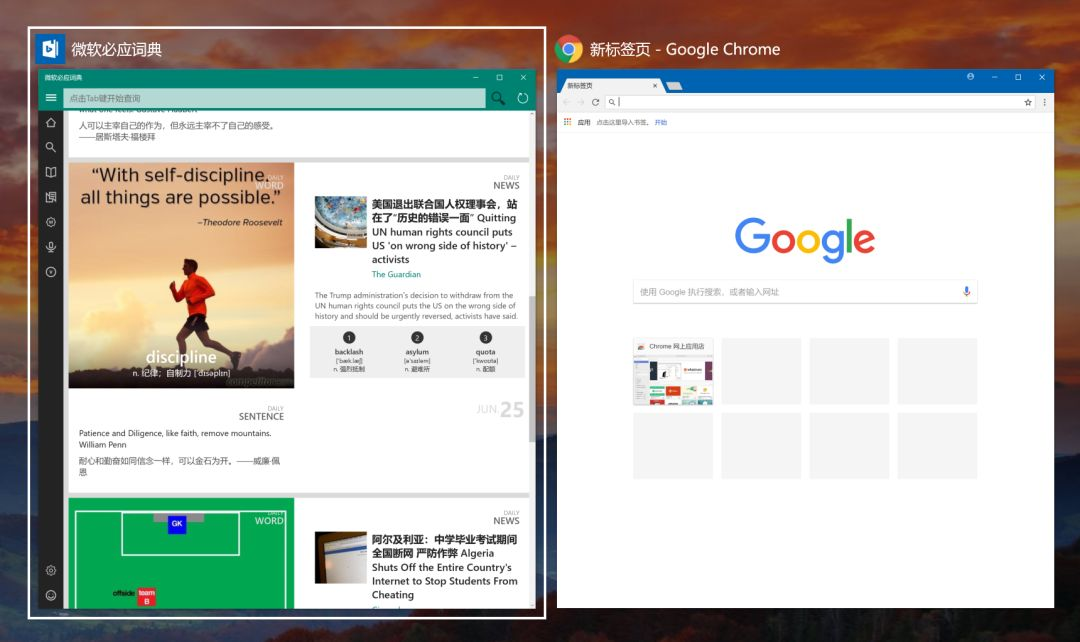Focus the Google search box

pyautogui.click(x=804, y=291)
